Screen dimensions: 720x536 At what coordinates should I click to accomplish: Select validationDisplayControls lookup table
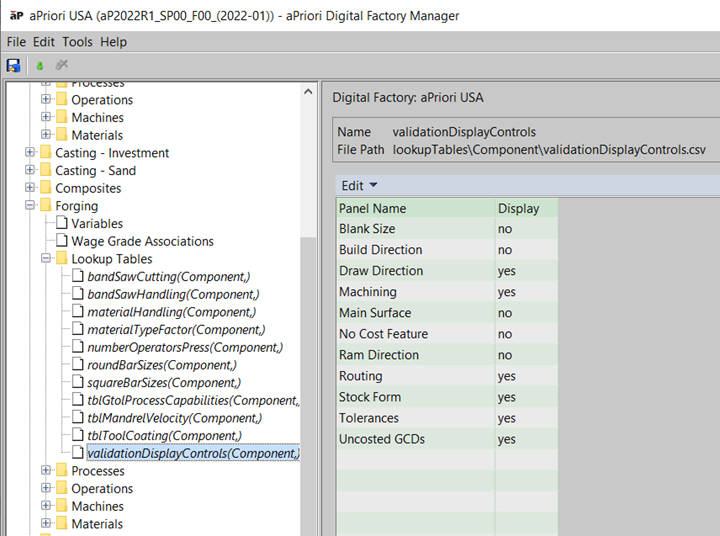click(x=193, y=453)
